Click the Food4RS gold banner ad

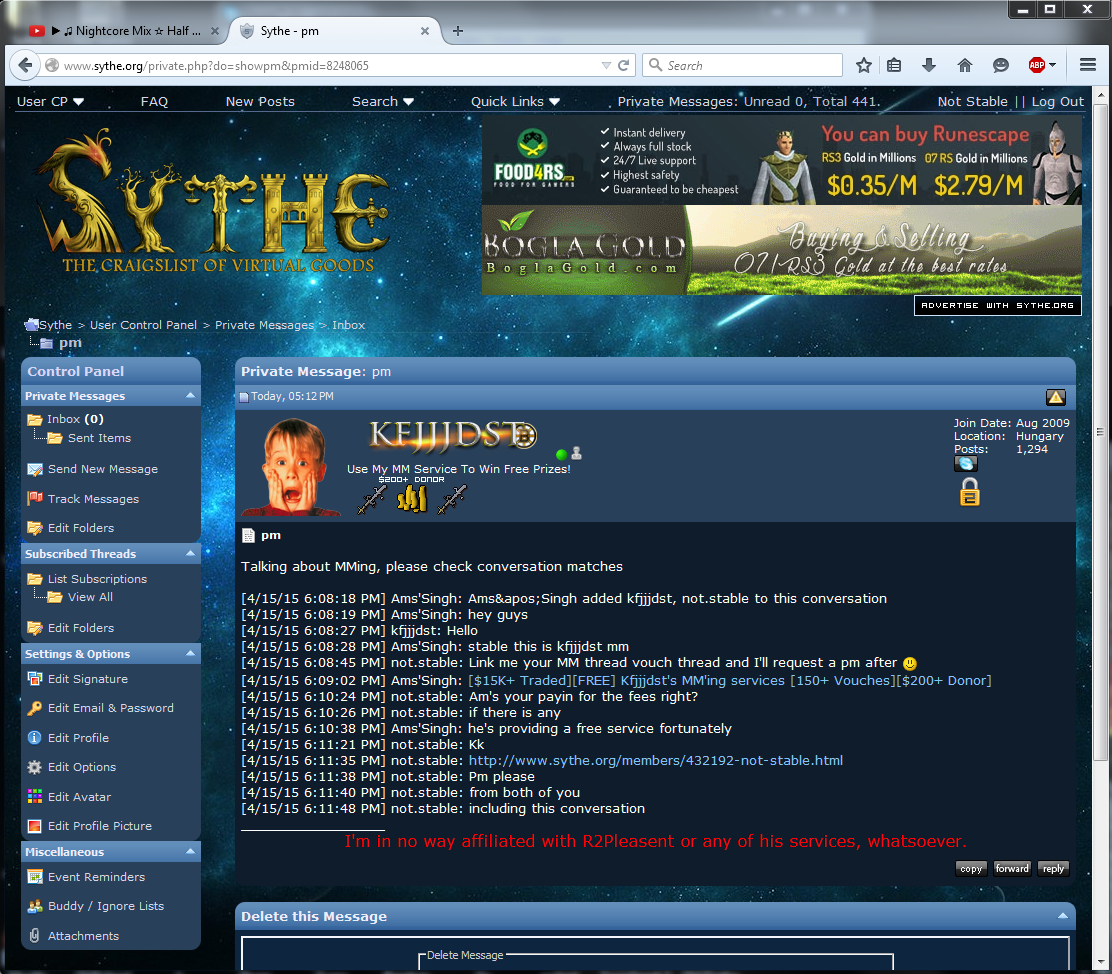(782, 160)
